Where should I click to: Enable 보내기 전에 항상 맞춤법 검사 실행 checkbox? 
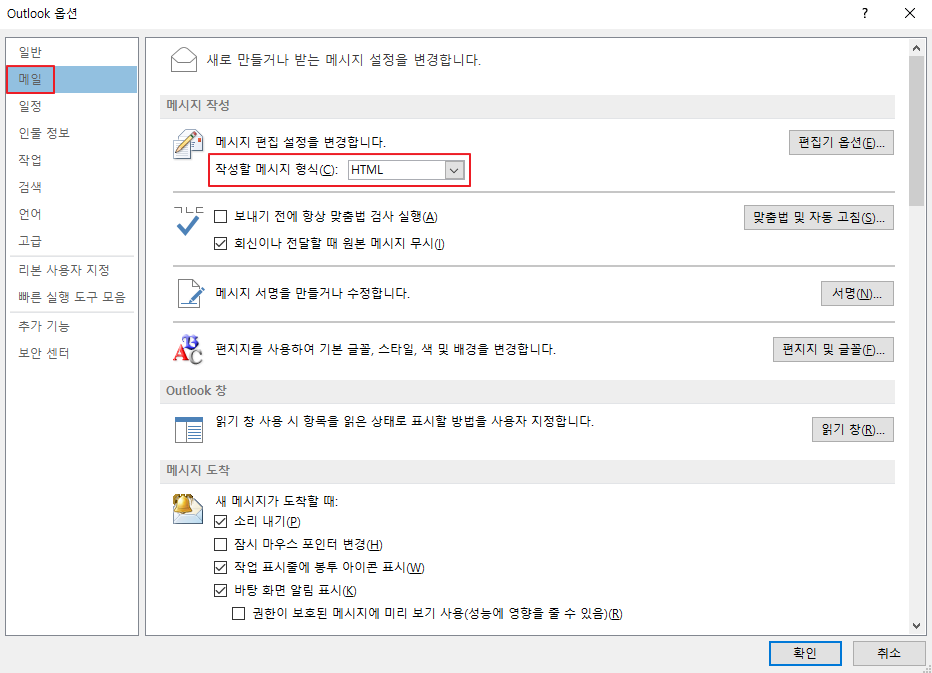[221, 216]
